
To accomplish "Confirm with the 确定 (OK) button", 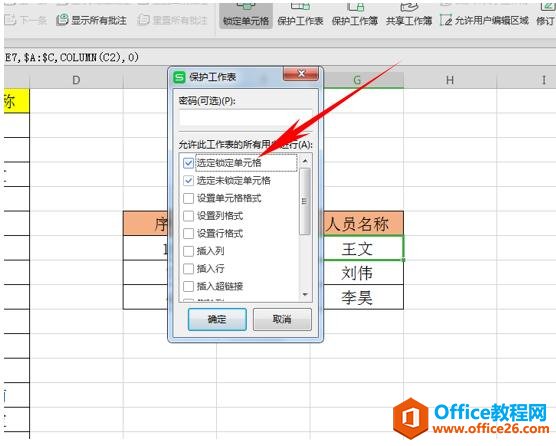I will coord(217,319).
